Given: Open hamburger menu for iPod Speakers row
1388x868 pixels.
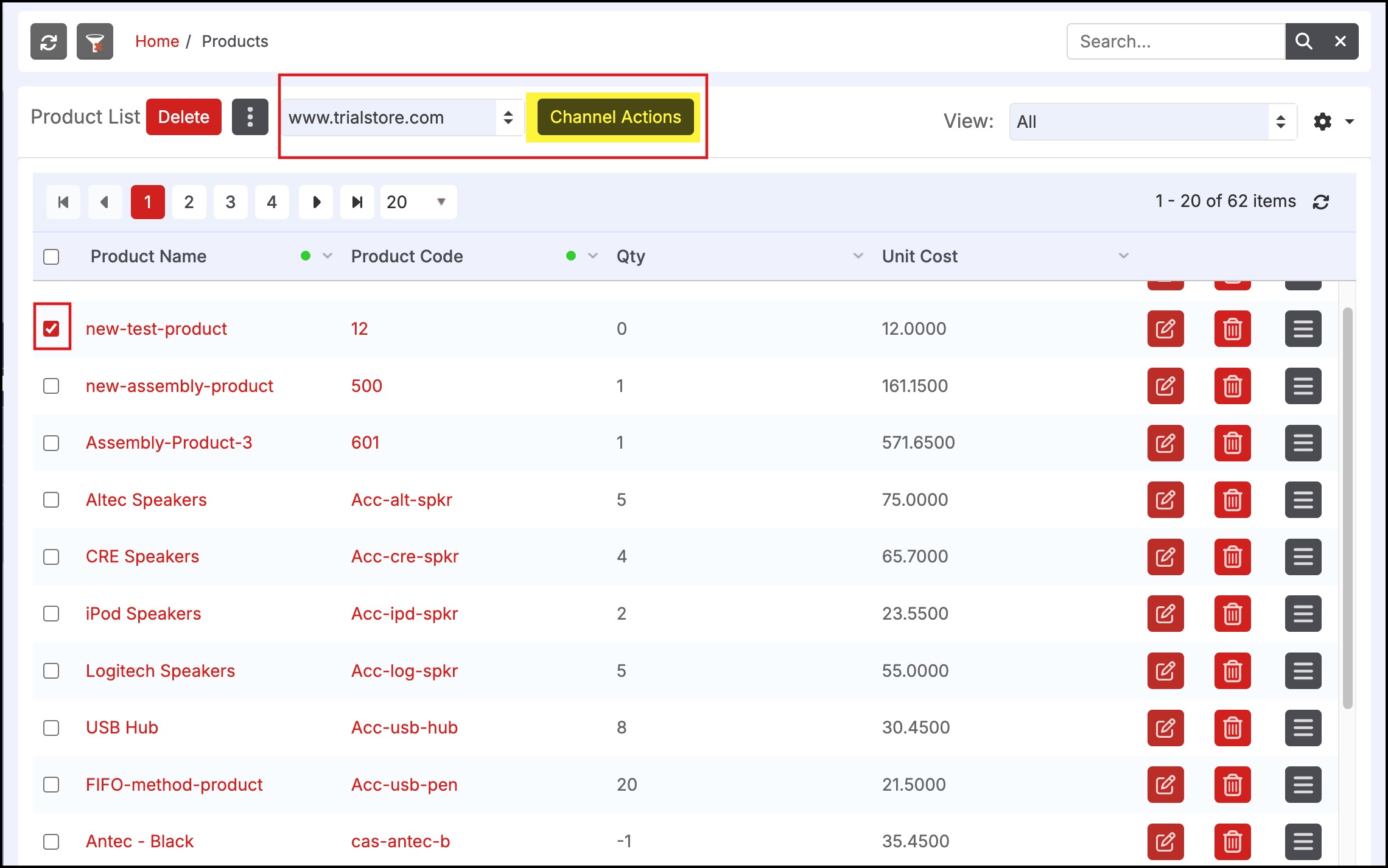Looking at the screenshot, I should pos(1303,614).
